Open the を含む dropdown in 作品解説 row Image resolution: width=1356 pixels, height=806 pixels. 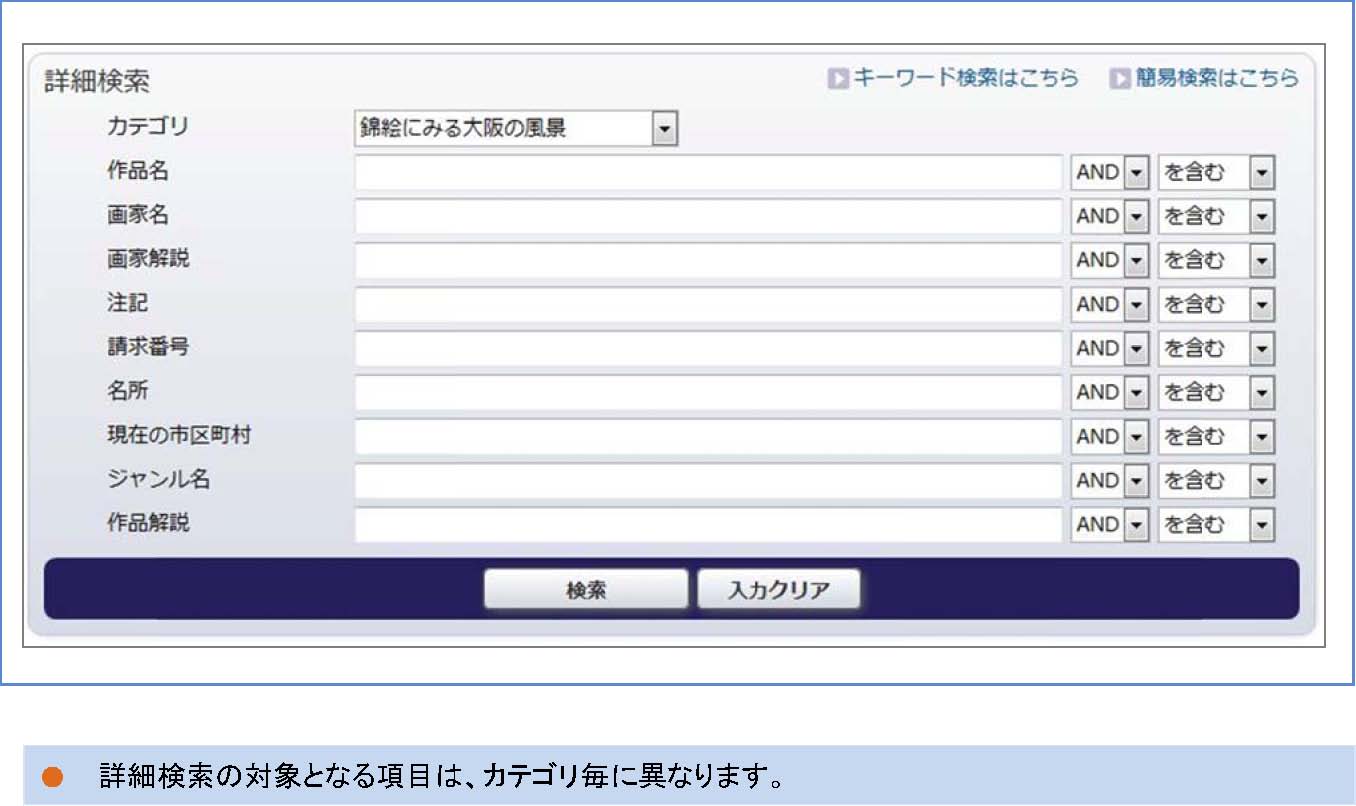click(1217, 524)
